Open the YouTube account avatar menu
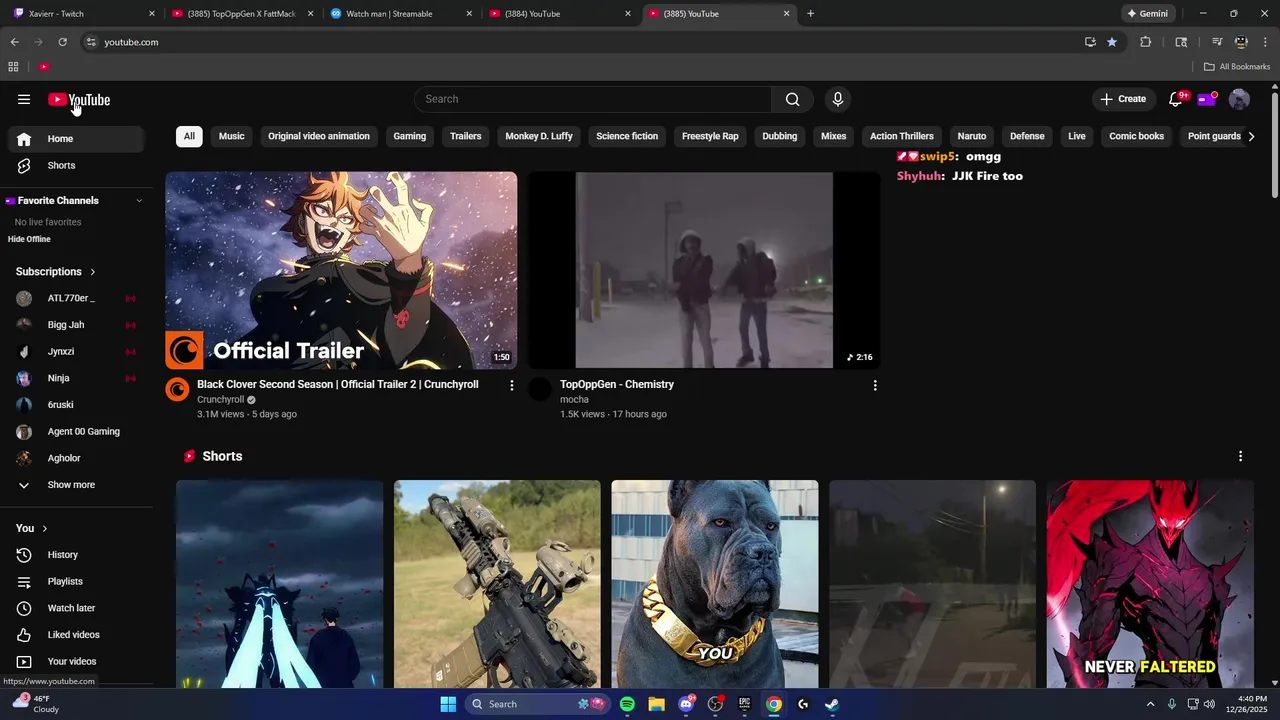 click(1239, 99)
